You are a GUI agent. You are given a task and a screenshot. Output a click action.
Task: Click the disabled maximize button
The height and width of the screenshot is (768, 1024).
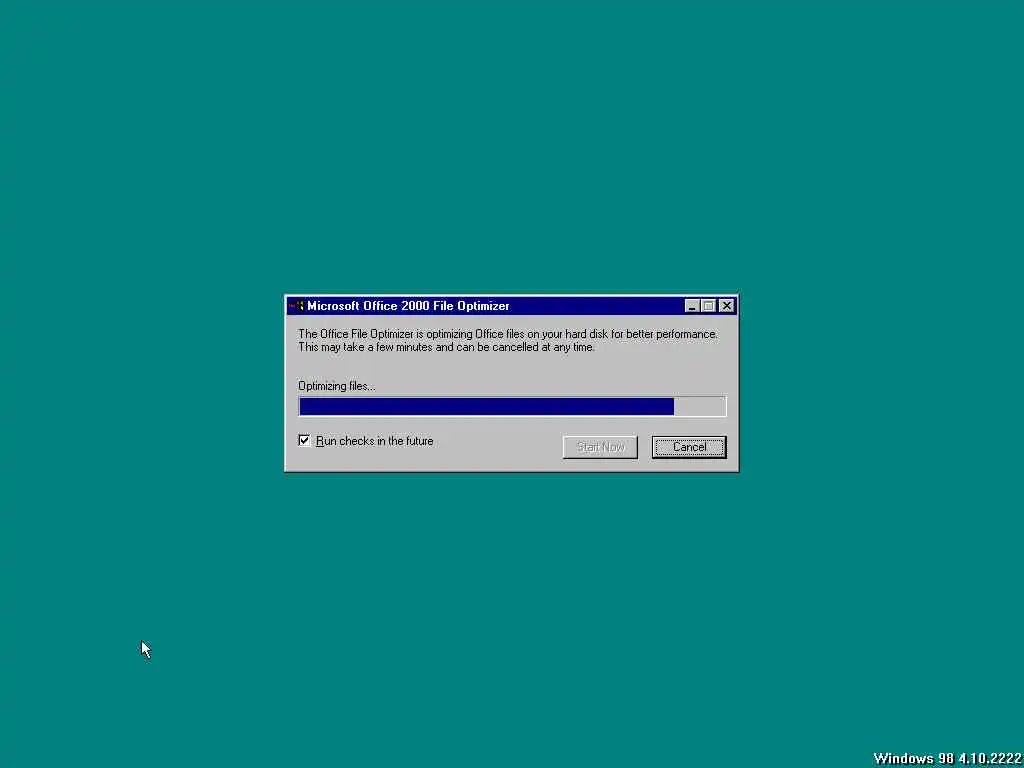coord(709,306)
